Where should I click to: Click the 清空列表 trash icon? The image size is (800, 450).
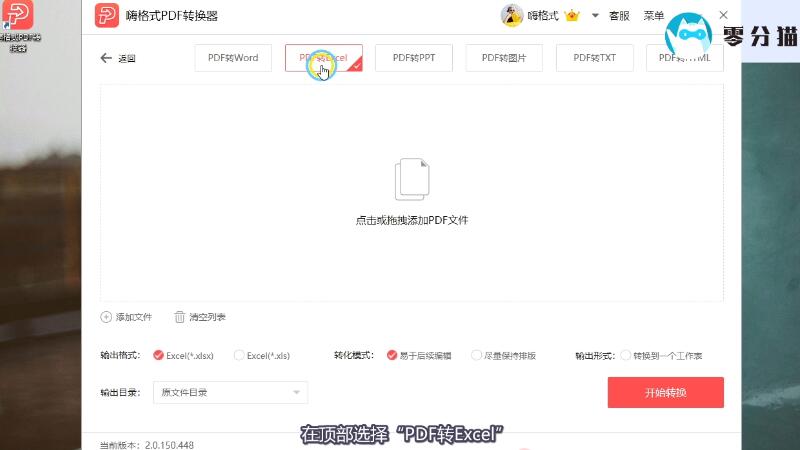[180, 317]
